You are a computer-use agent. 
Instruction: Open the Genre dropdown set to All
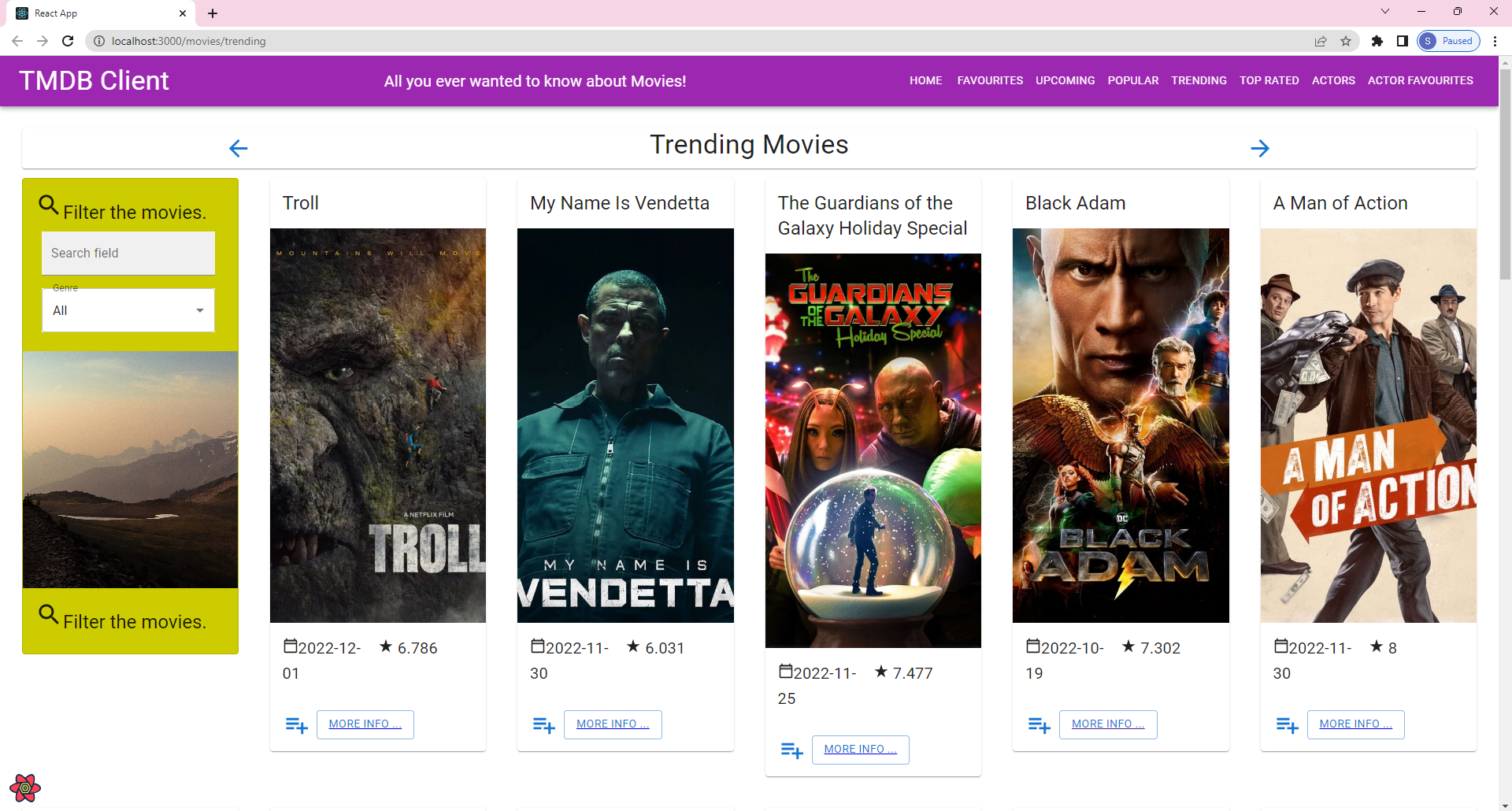pyautogui.click(x=128, y=310)
